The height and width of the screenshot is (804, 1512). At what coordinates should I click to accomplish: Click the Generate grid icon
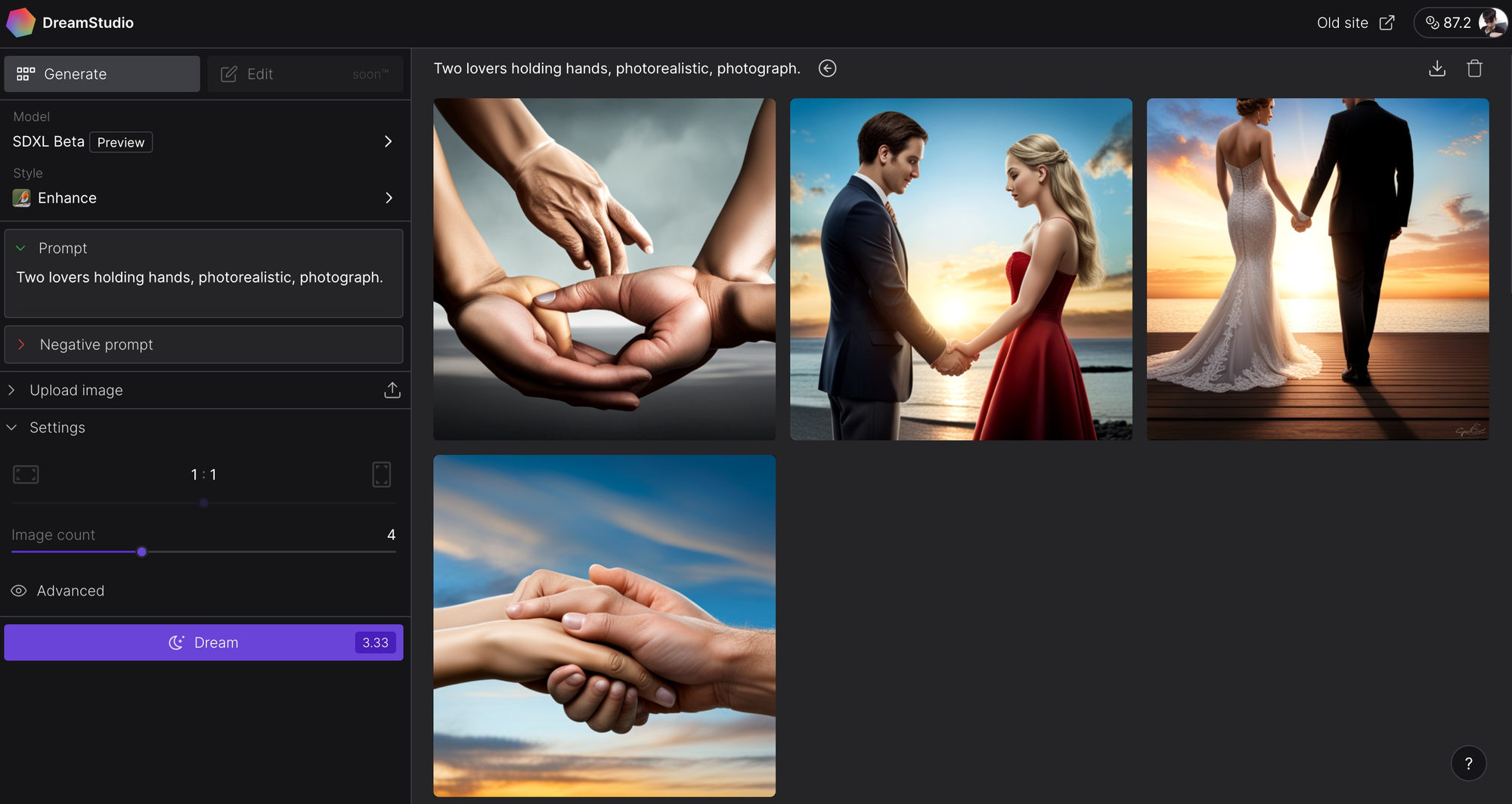pyautogui.click(x=26, y=74)
